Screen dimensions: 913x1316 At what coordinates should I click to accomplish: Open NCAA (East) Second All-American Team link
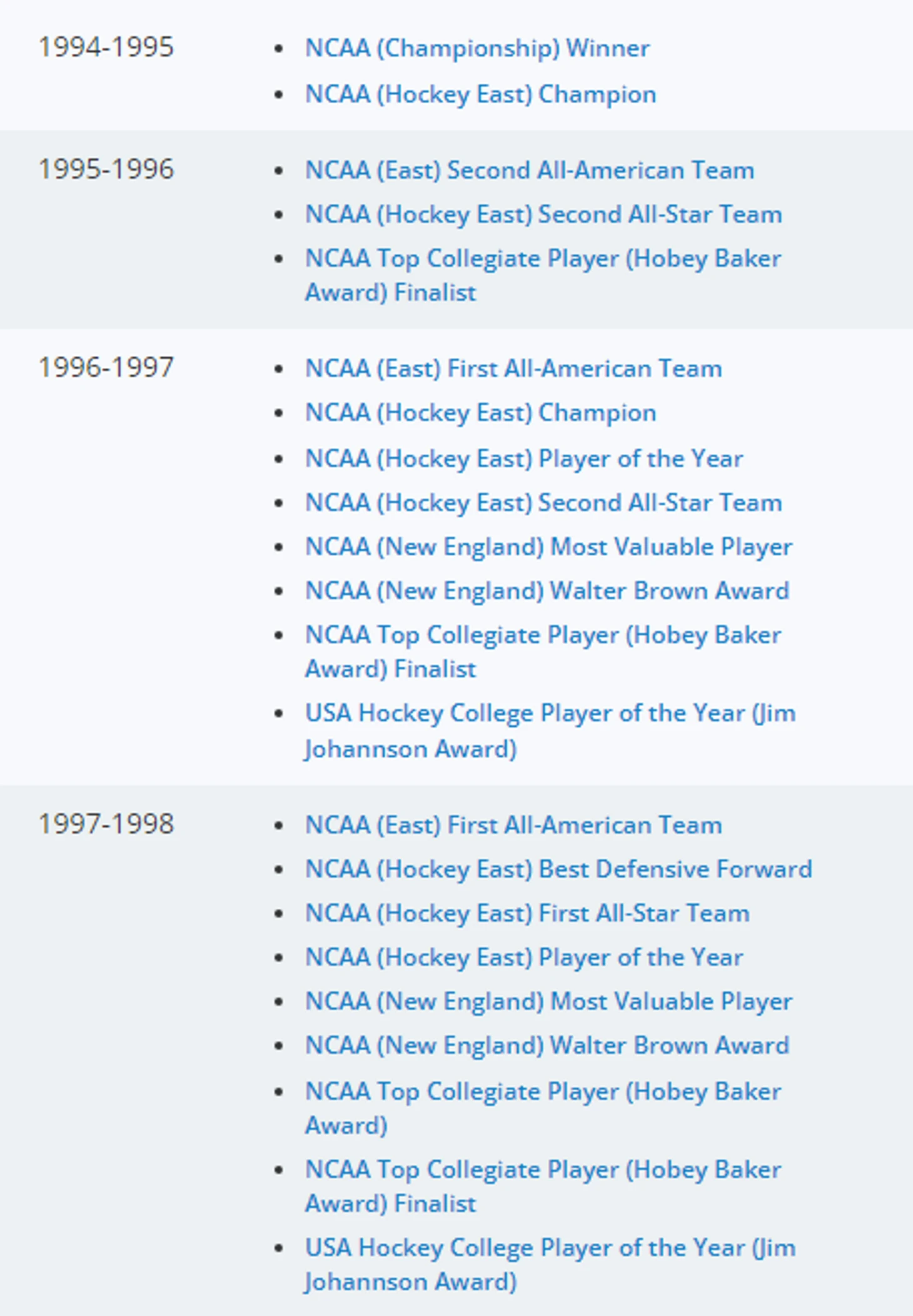point(529,170)
